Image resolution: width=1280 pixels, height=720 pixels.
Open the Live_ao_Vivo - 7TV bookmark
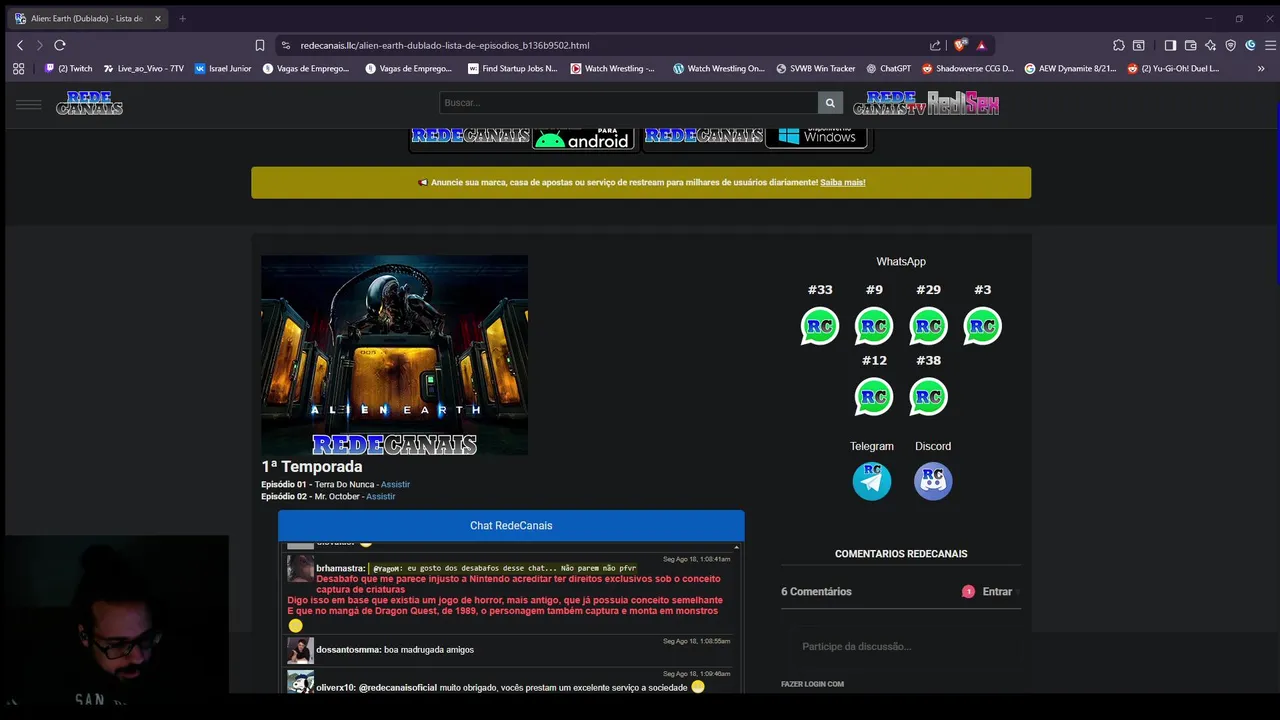pyautogui.click(x=144, y=69)
